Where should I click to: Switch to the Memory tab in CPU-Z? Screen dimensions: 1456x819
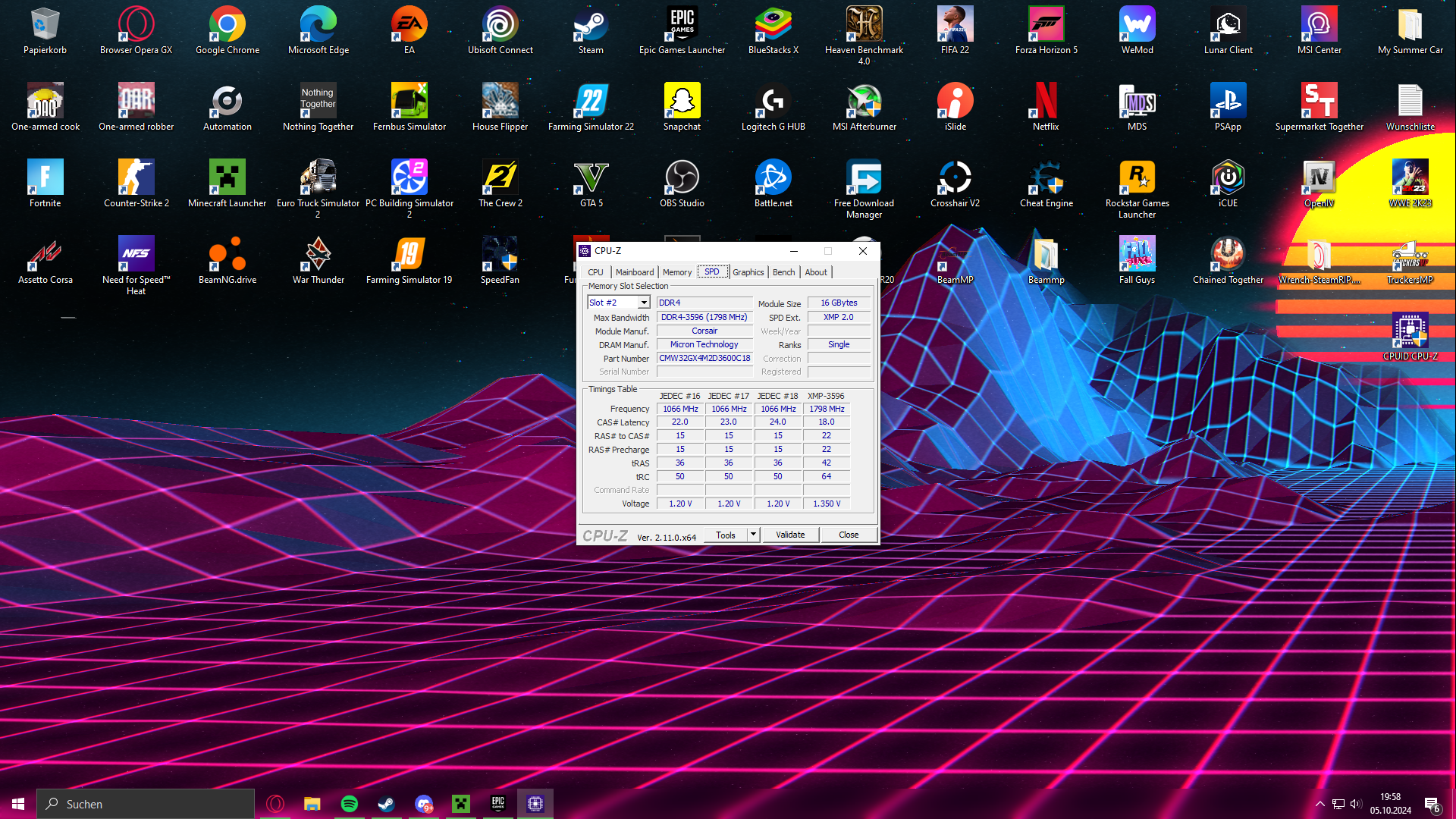pyautogui.click(x=676, y=272)
